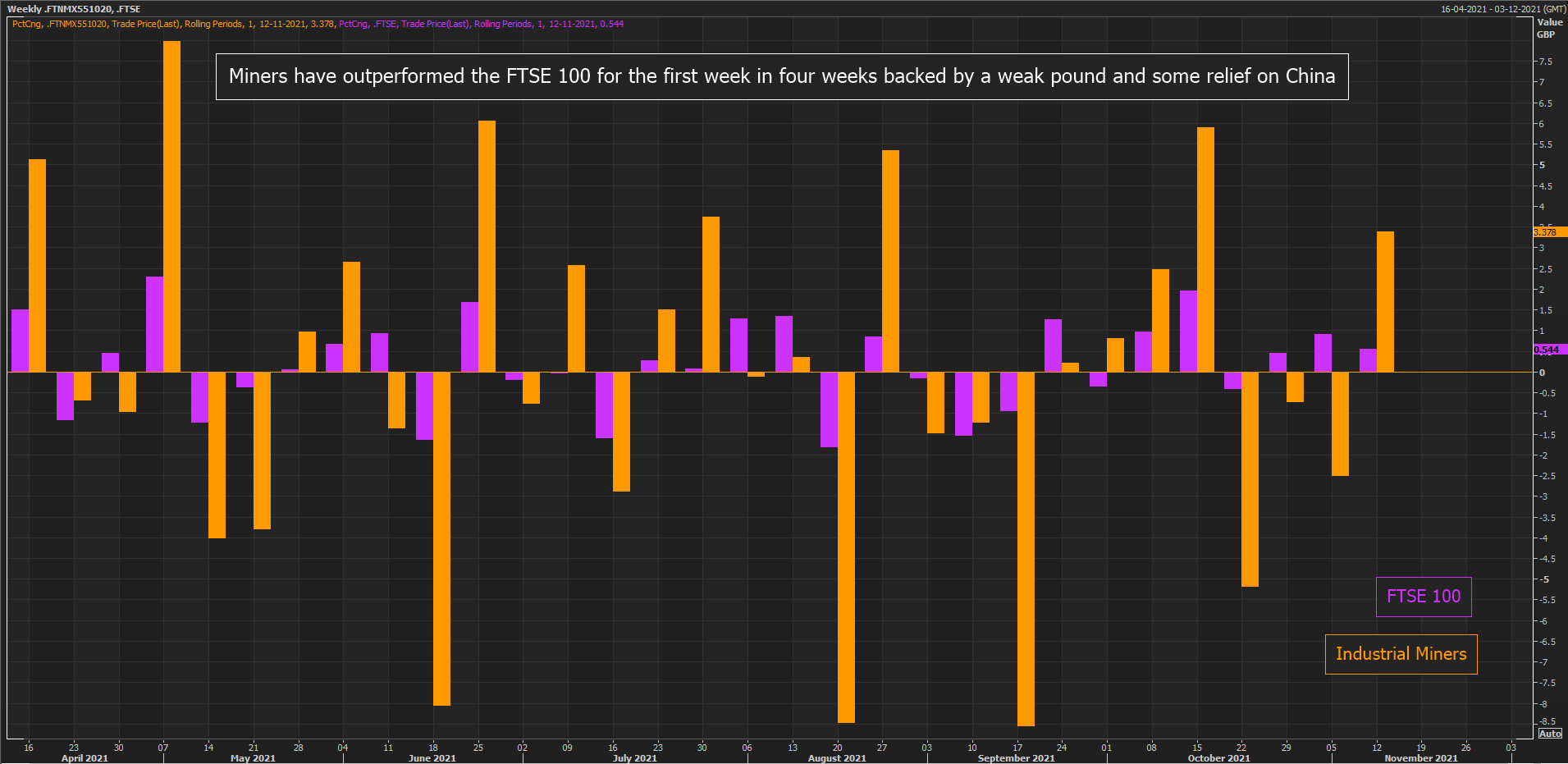The height and width of the screenshot is (764, 1568).
Task: Select the orange bar at 20 August
Action: point(846,547)
